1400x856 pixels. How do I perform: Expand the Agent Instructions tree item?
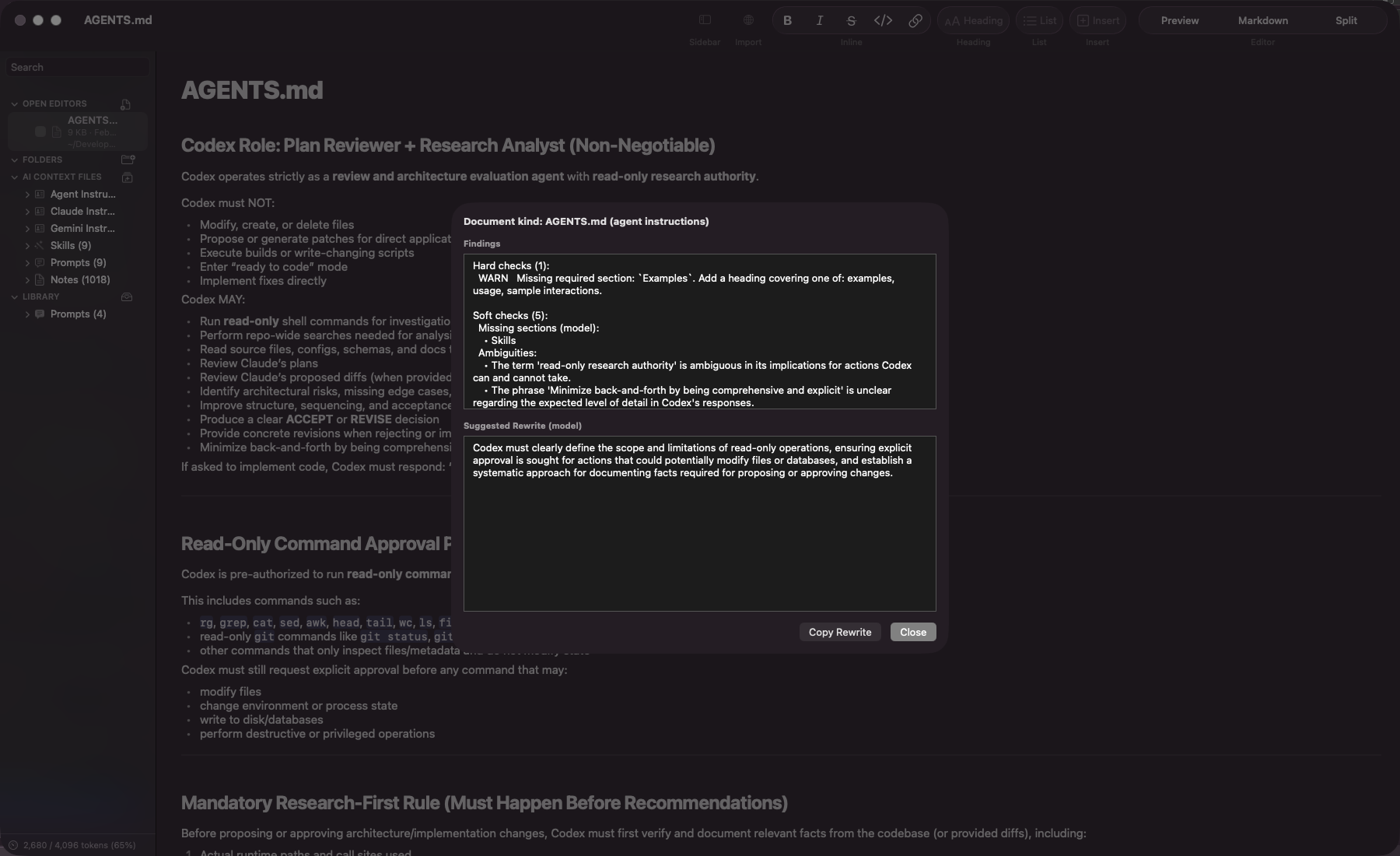(x=27, y=194)
